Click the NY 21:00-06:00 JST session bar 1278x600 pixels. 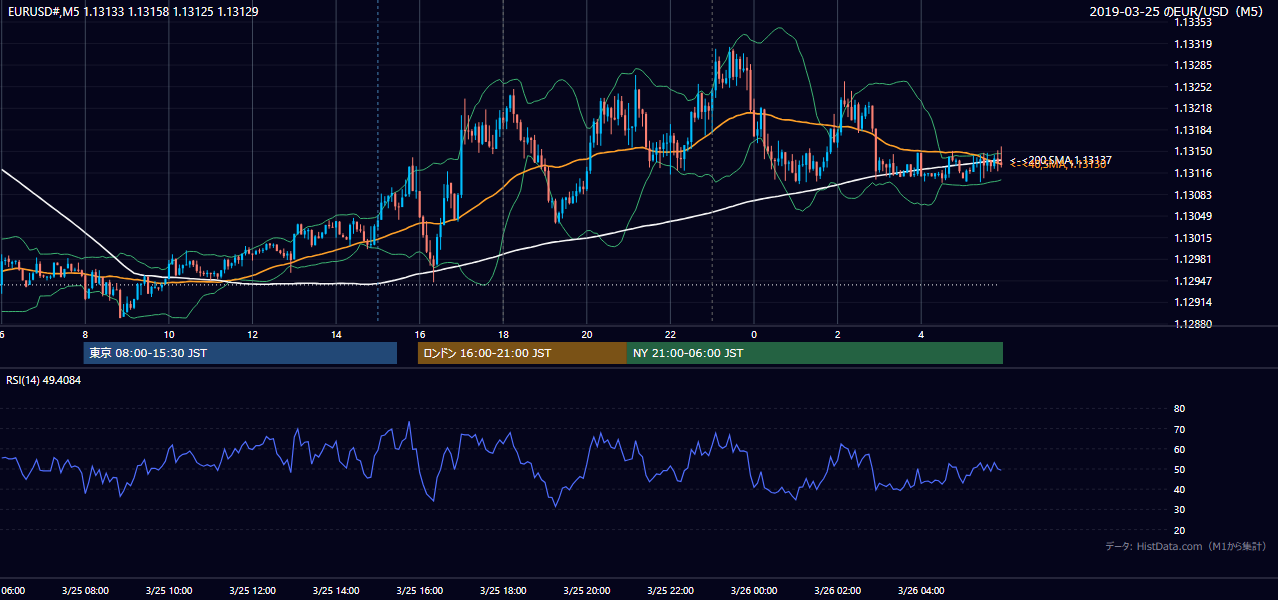pos(815,353)
